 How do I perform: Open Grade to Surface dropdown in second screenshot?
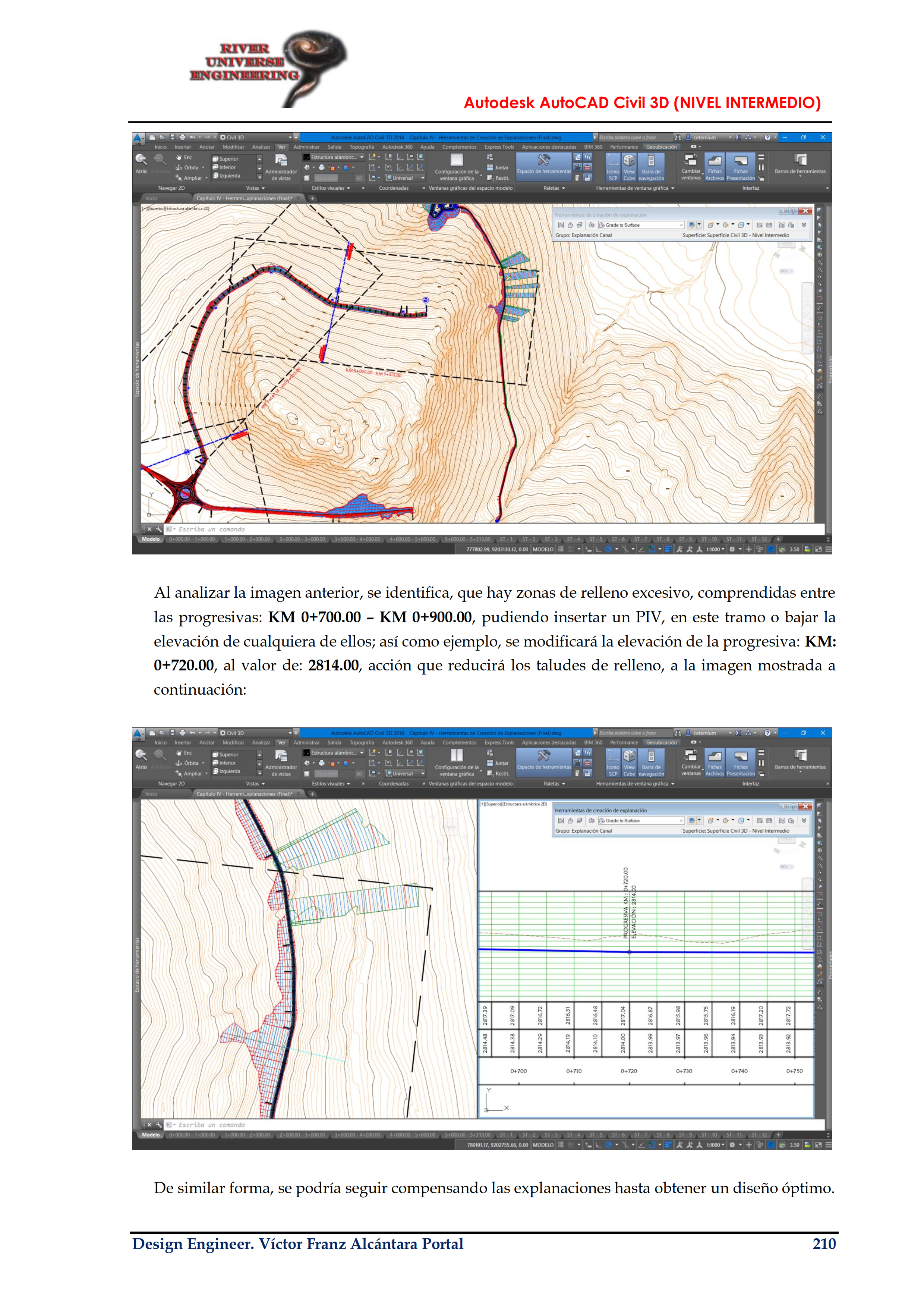tap(681, 820)
